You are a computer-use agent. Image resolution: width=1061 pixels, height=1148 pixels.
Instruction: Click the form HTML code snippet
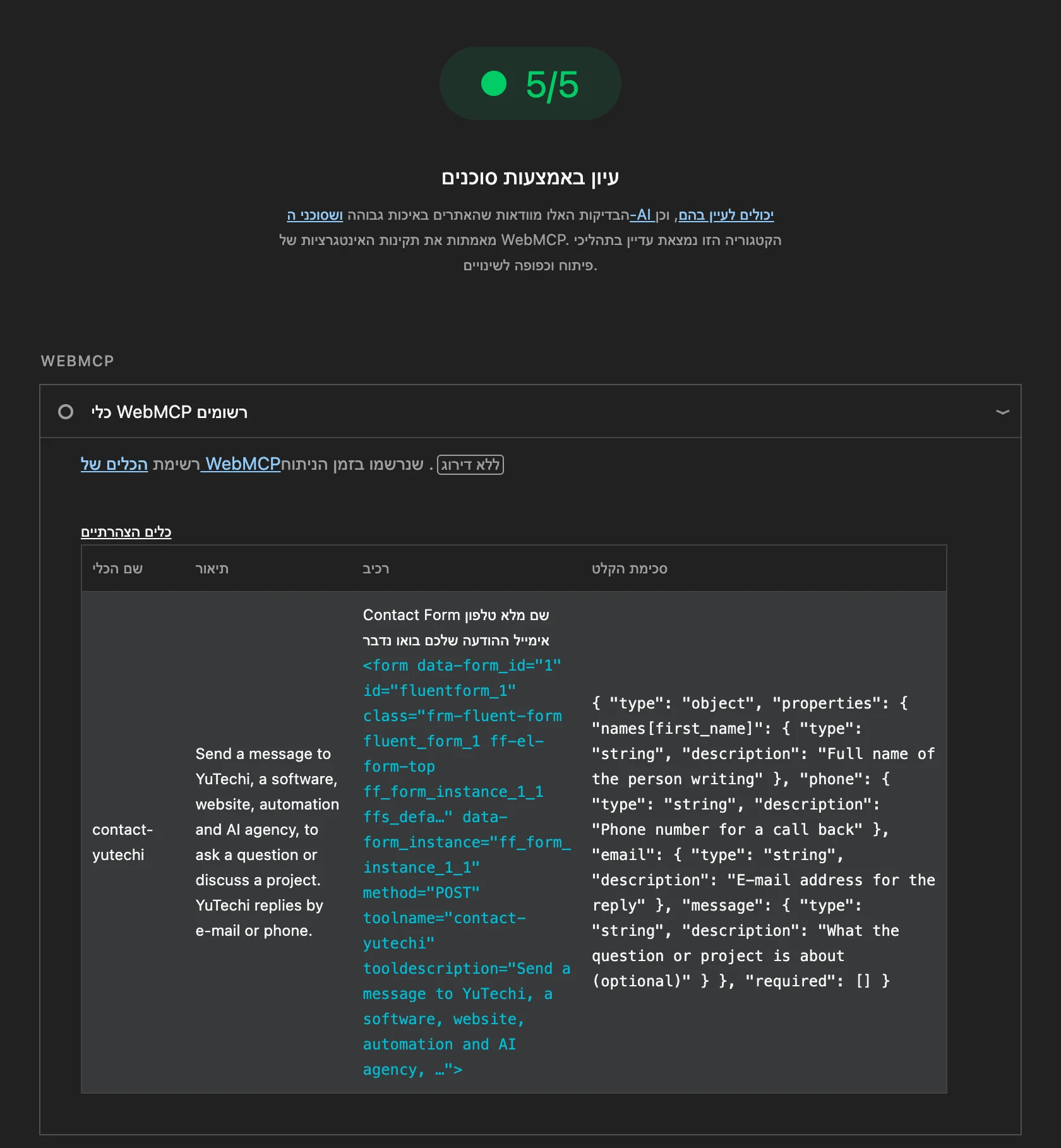466,868
